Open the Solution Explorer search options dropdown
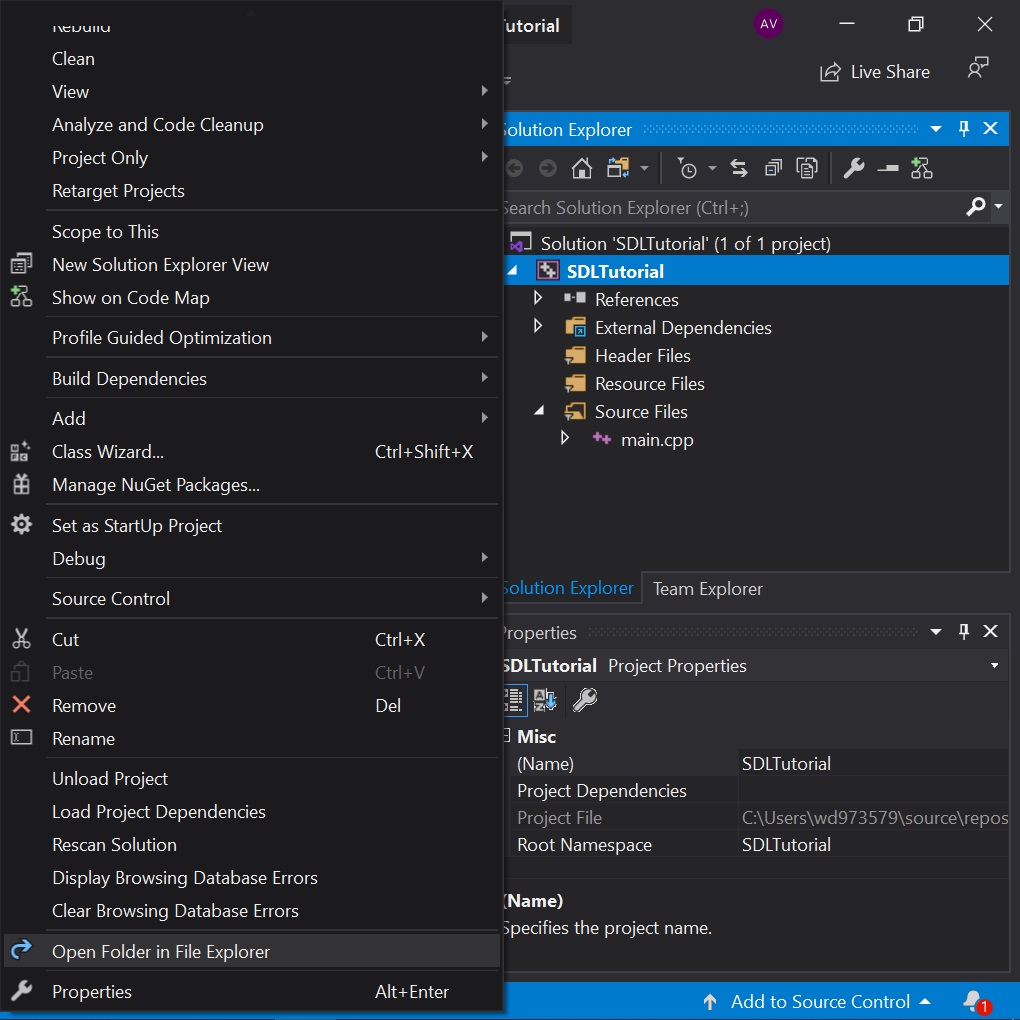1020x1020 pixels. pyautogui.click(x=999, y=206)
